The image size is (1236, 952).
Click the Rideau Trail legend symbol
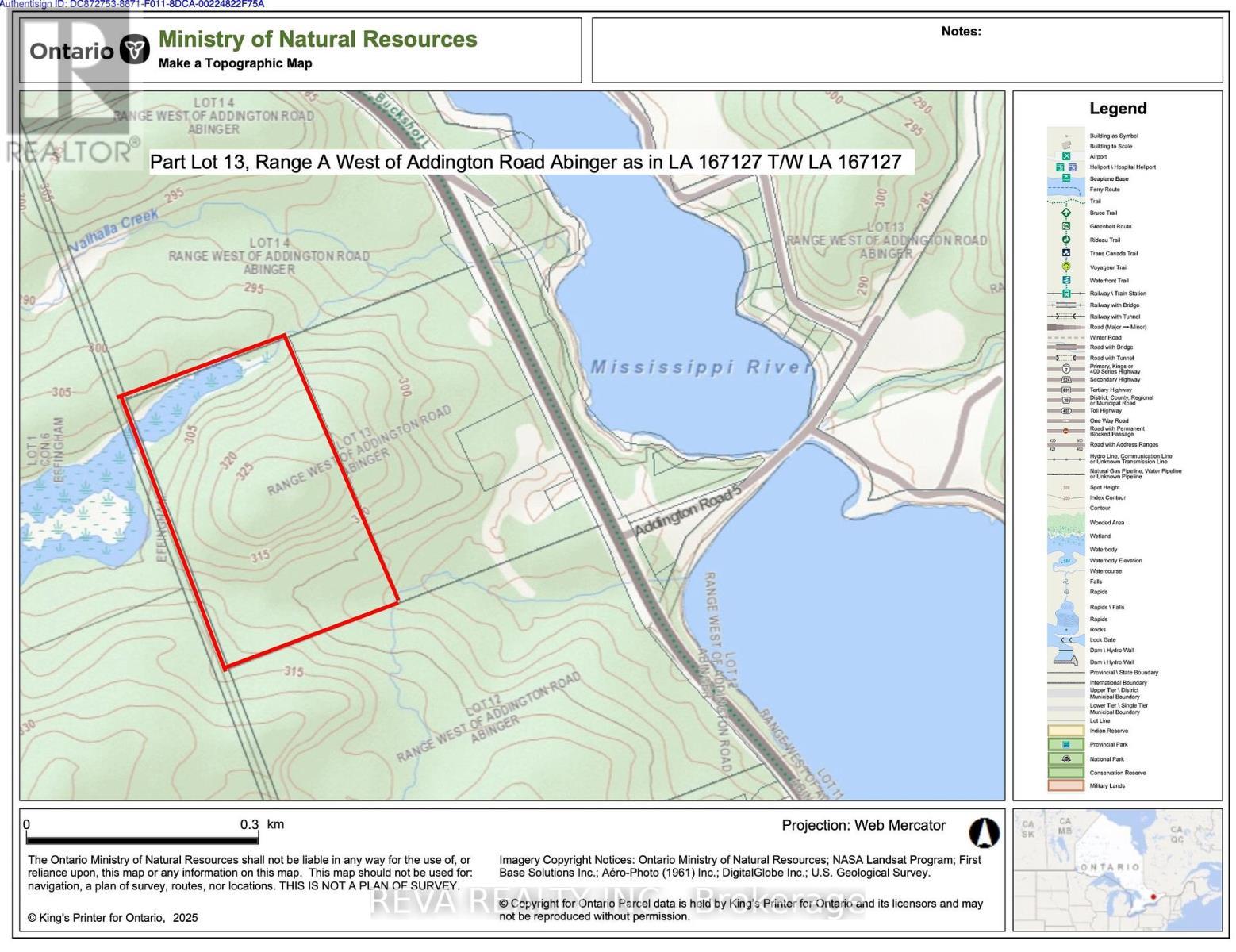click(1066, 240)
